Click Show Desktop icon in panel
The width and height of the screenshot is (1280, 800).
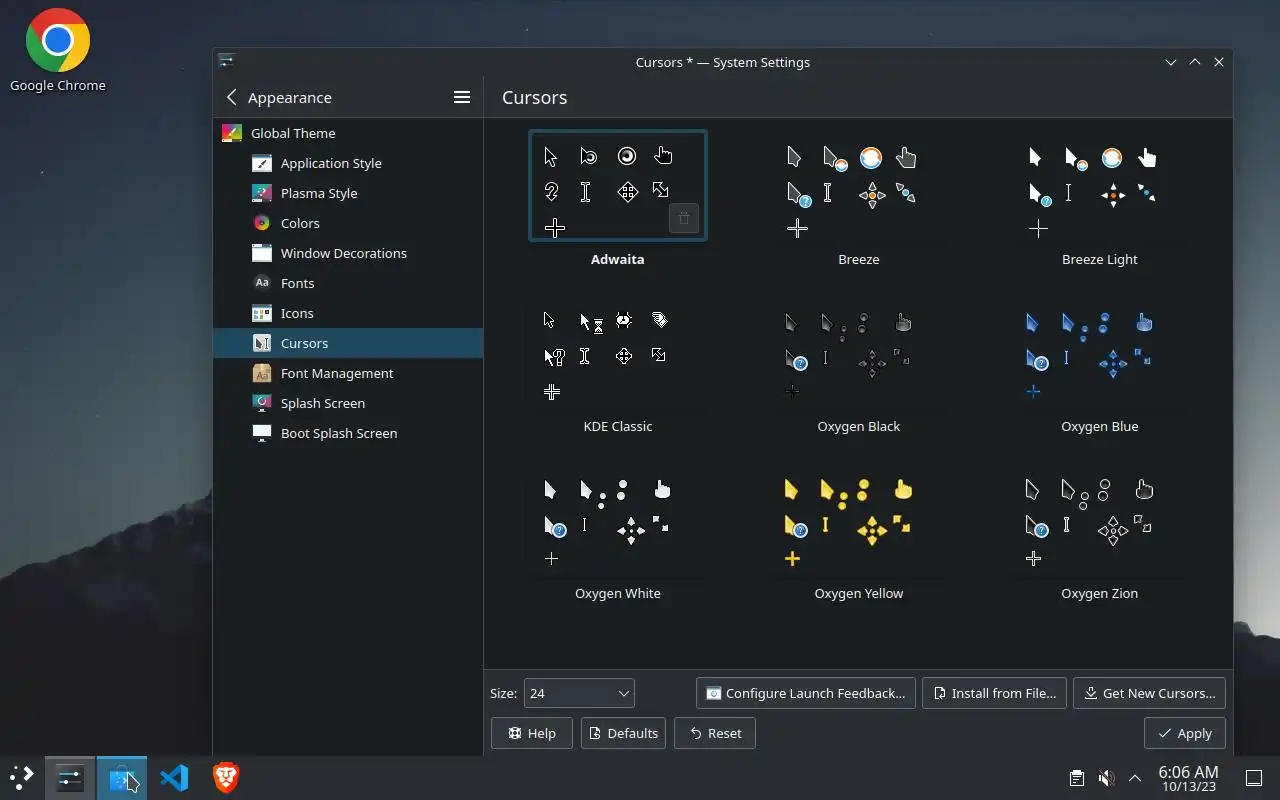click(x=1254, y=778)
